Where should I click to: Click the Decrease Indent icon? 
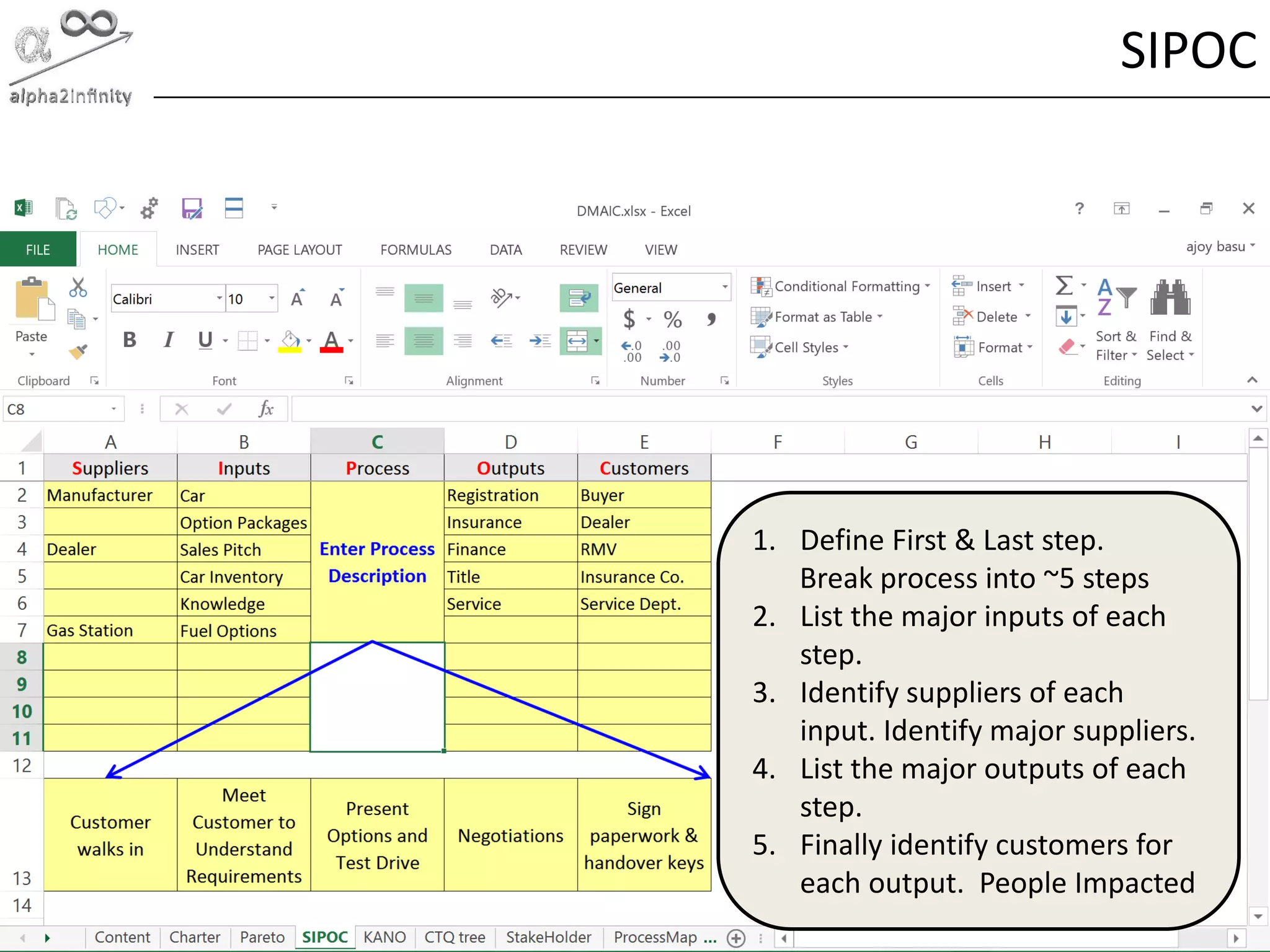click(x=501, y=340)
